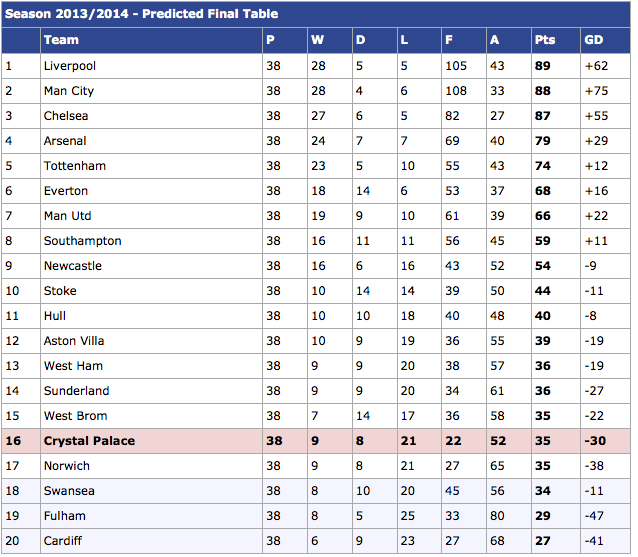Click Liverpool's 89 points value
Screen dimensions: 638x557
coord(545,66)
